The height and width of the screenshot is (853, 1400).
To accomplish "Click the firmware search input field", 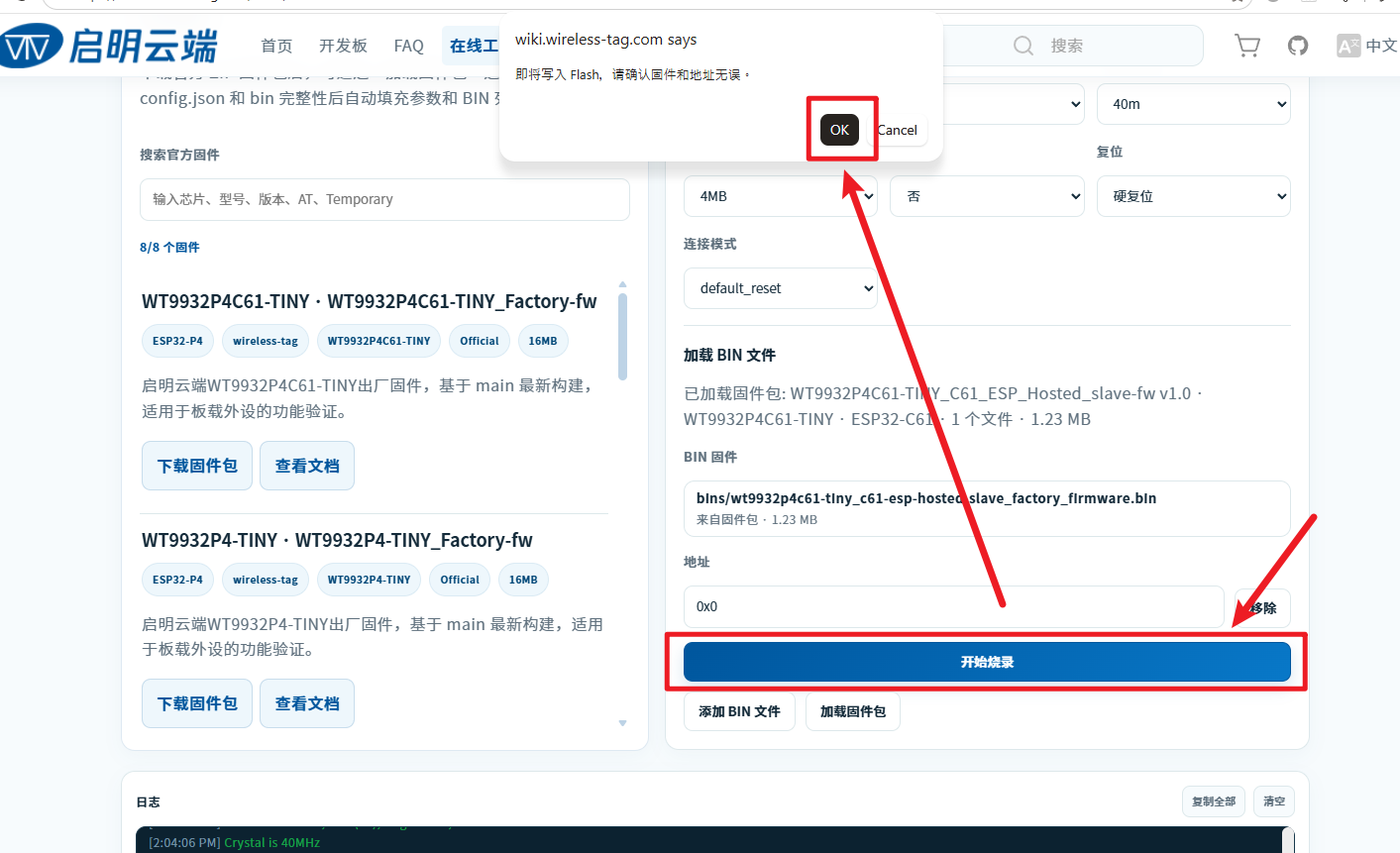I will click(x=384, y=199).
